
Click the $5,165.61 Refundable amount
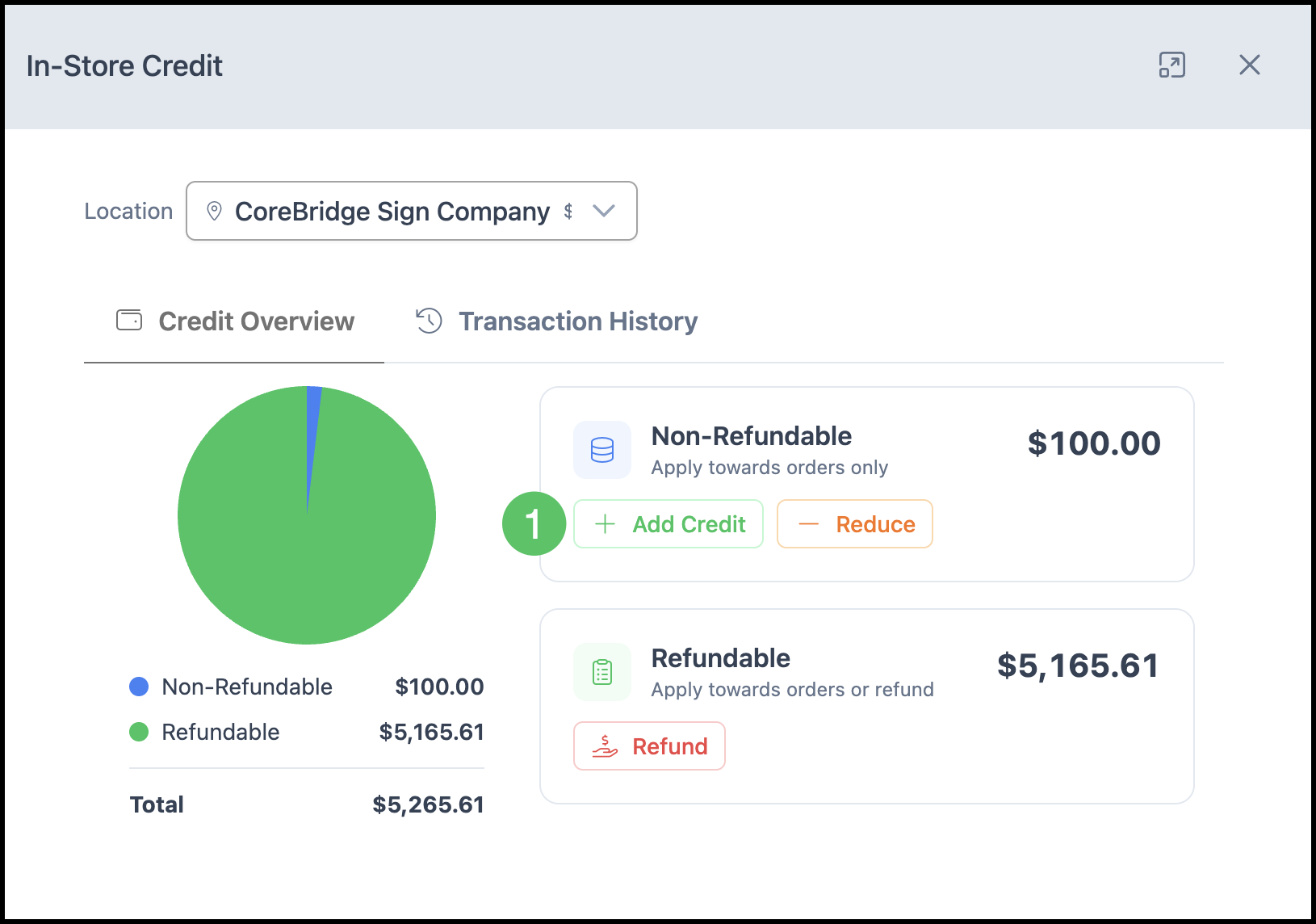(x=1078, y=666)
